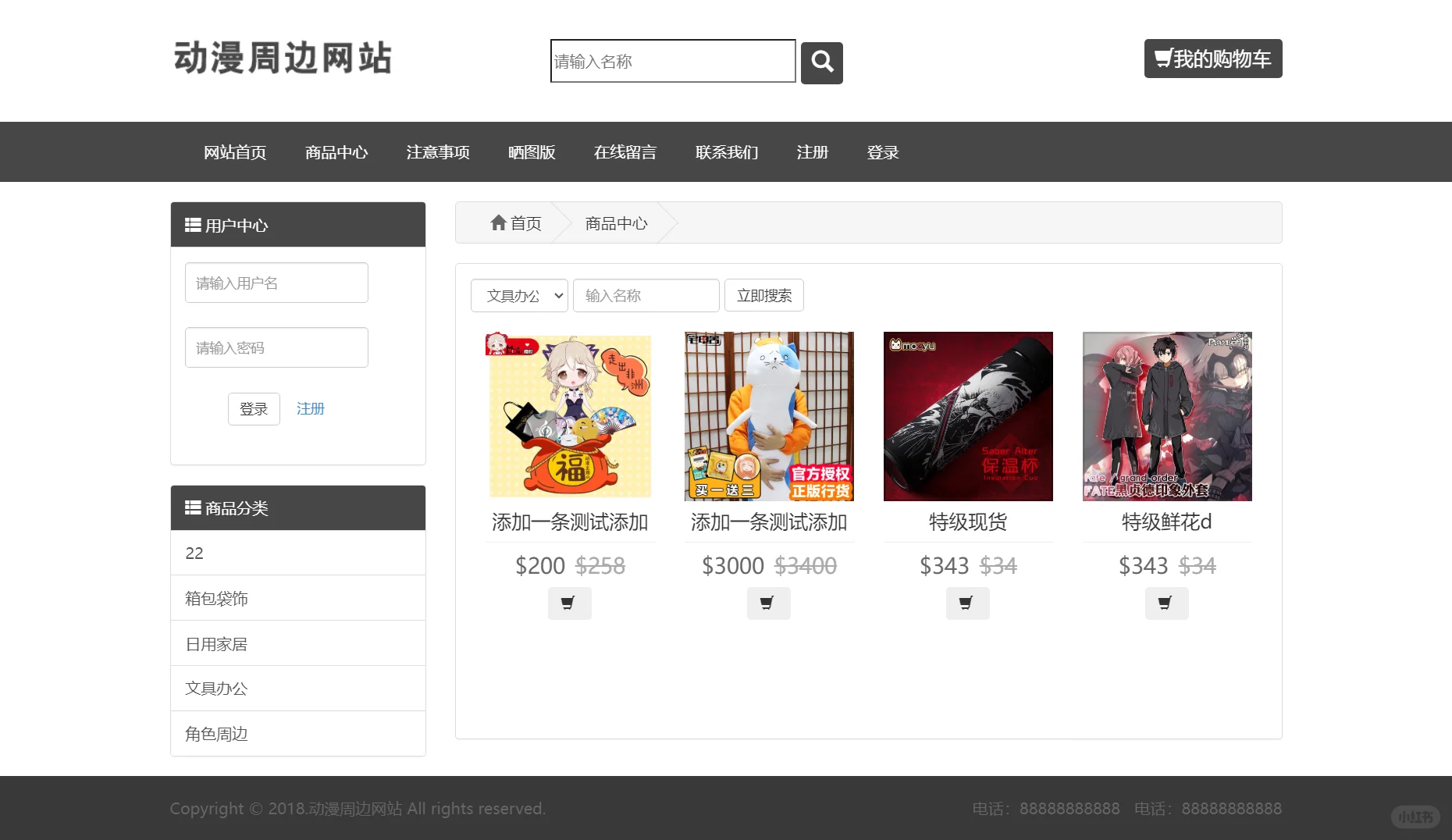Click the 请输入用户名 username field

coord(276,283)
